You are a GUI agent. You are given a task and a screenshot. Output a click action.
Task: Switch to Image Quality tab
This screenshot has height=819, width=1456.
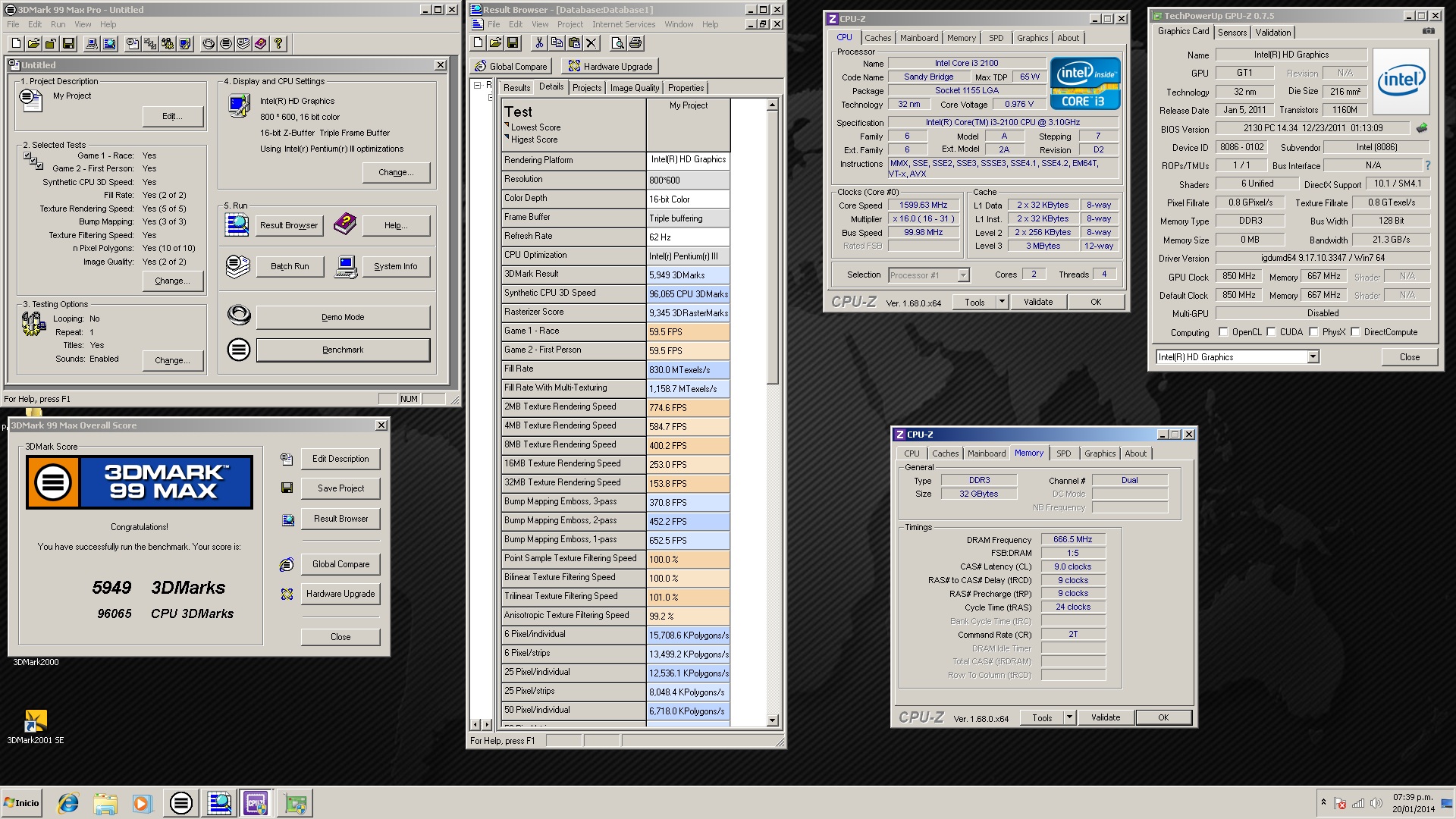[x=634, y=88]
